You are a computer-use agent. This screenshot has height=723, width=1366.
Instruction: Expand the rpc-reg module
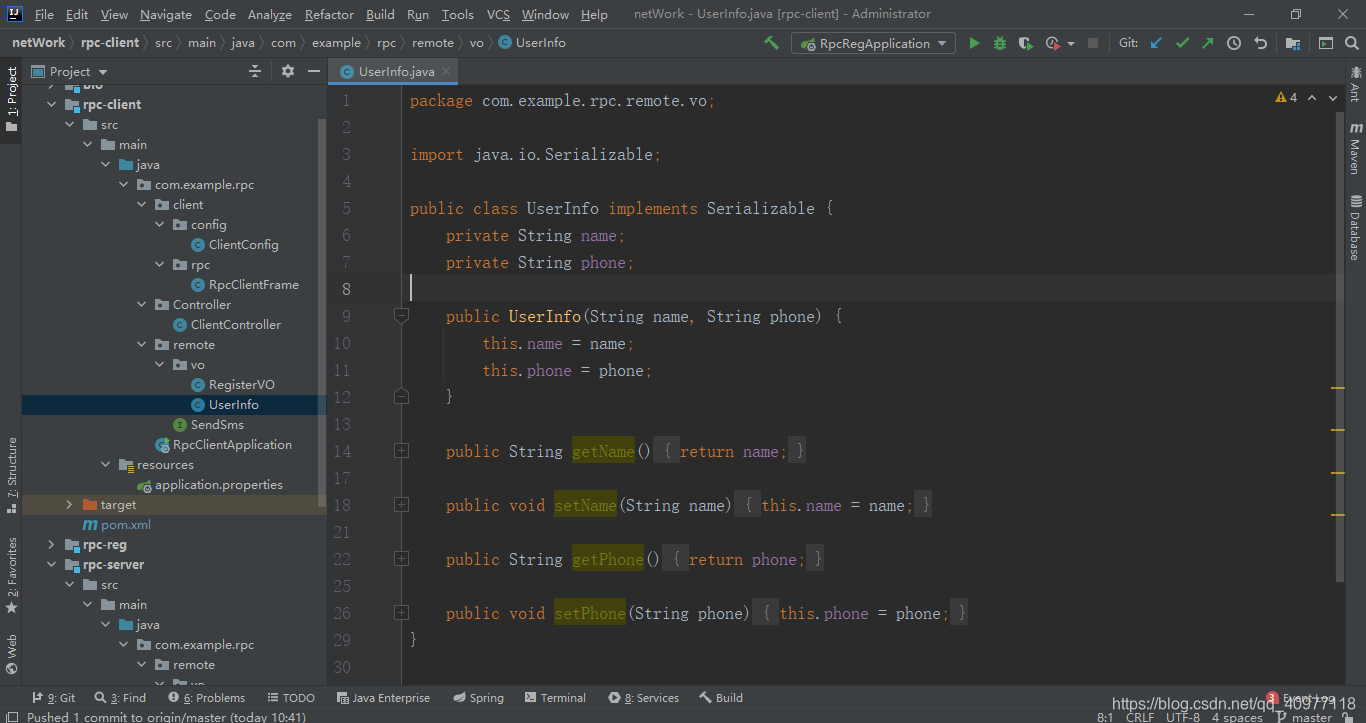point(52,544)
